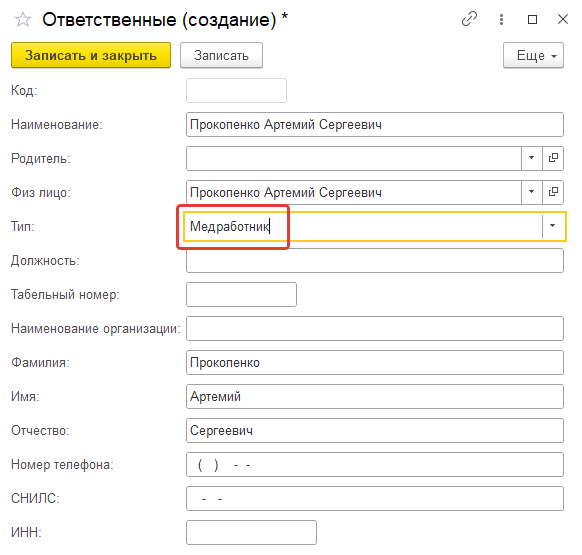Click the Наименование field with Прокопенко Артемий Сергеевич
This screenshot has width=582, height=555.
point(375,124)
